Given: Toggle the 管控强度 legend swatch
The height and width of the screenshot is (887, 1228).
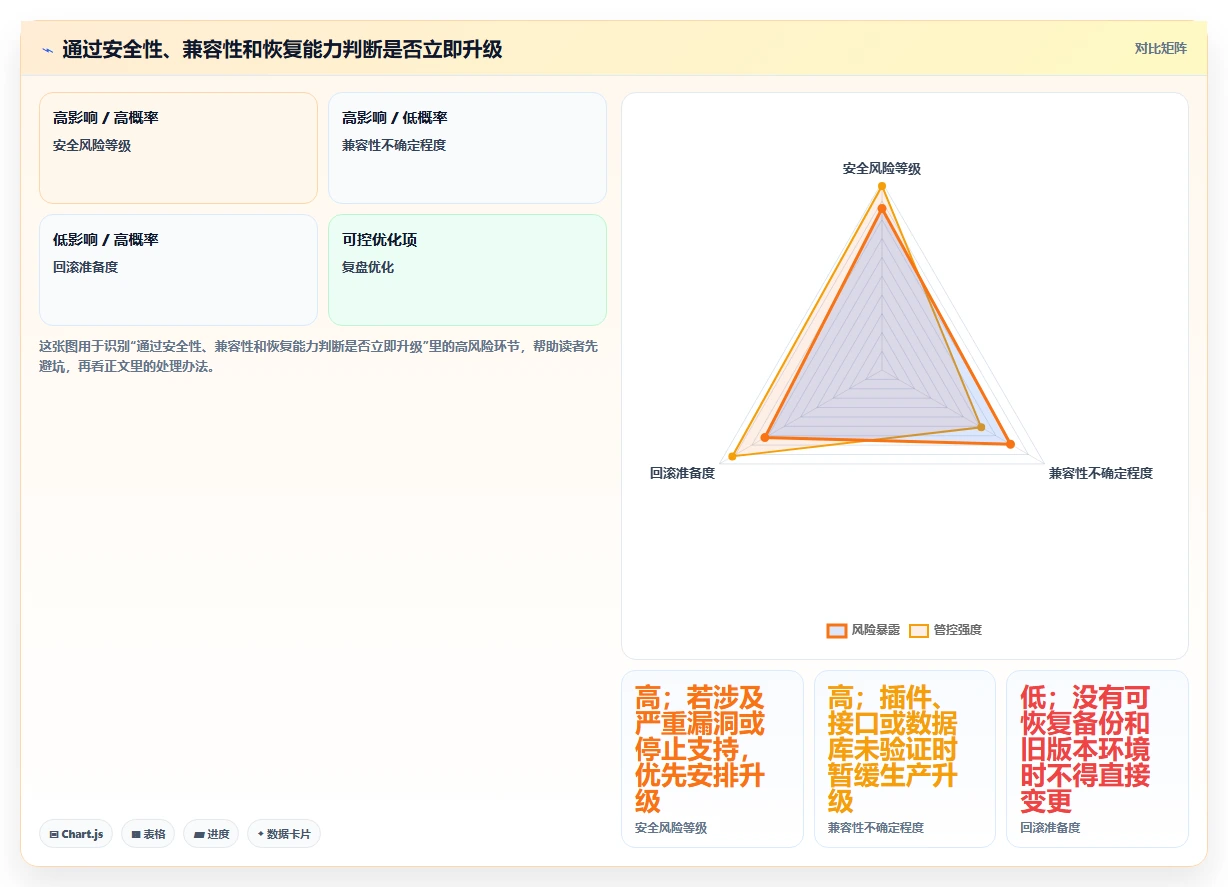Looking at the screenshot, I should [x=919, y=630].
